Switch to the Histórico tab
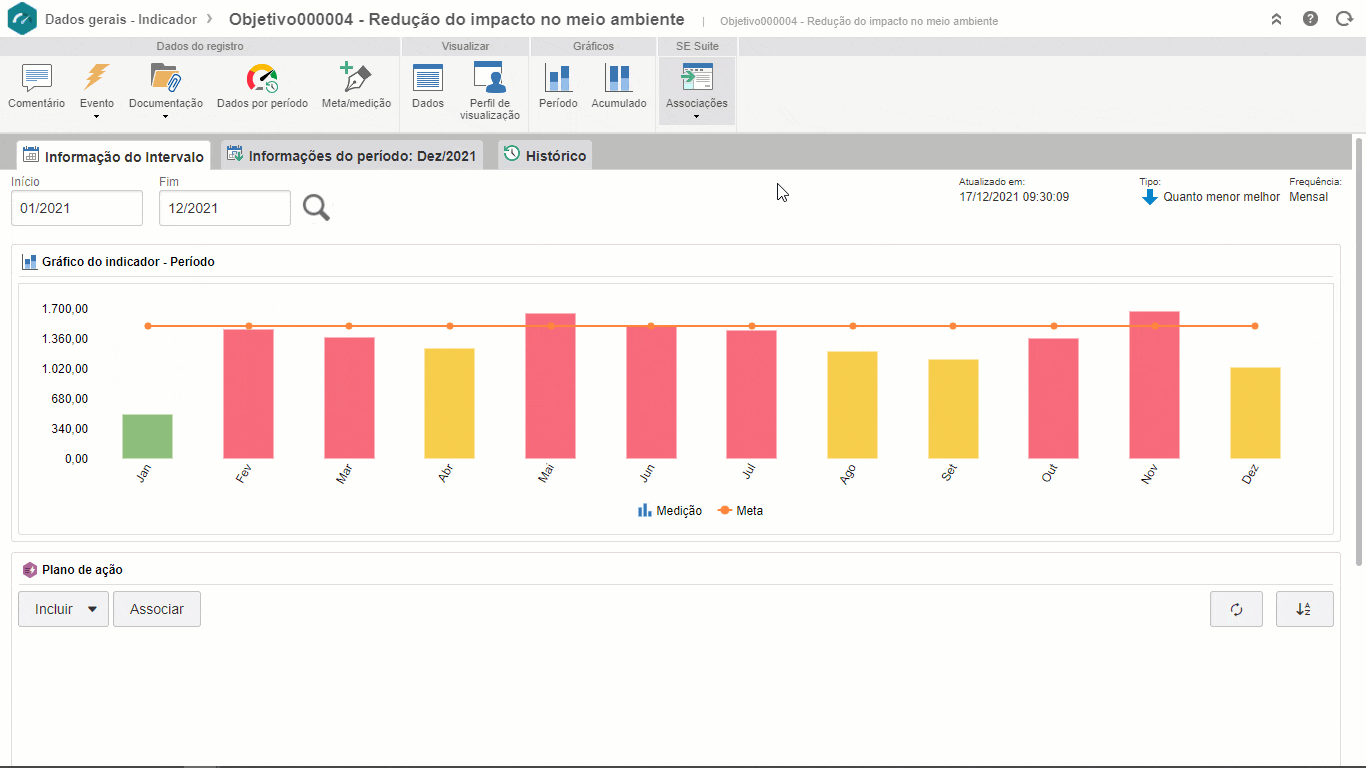Viewport: 1366px width, 768px height. pyautogui.click(x=545, y=156)
